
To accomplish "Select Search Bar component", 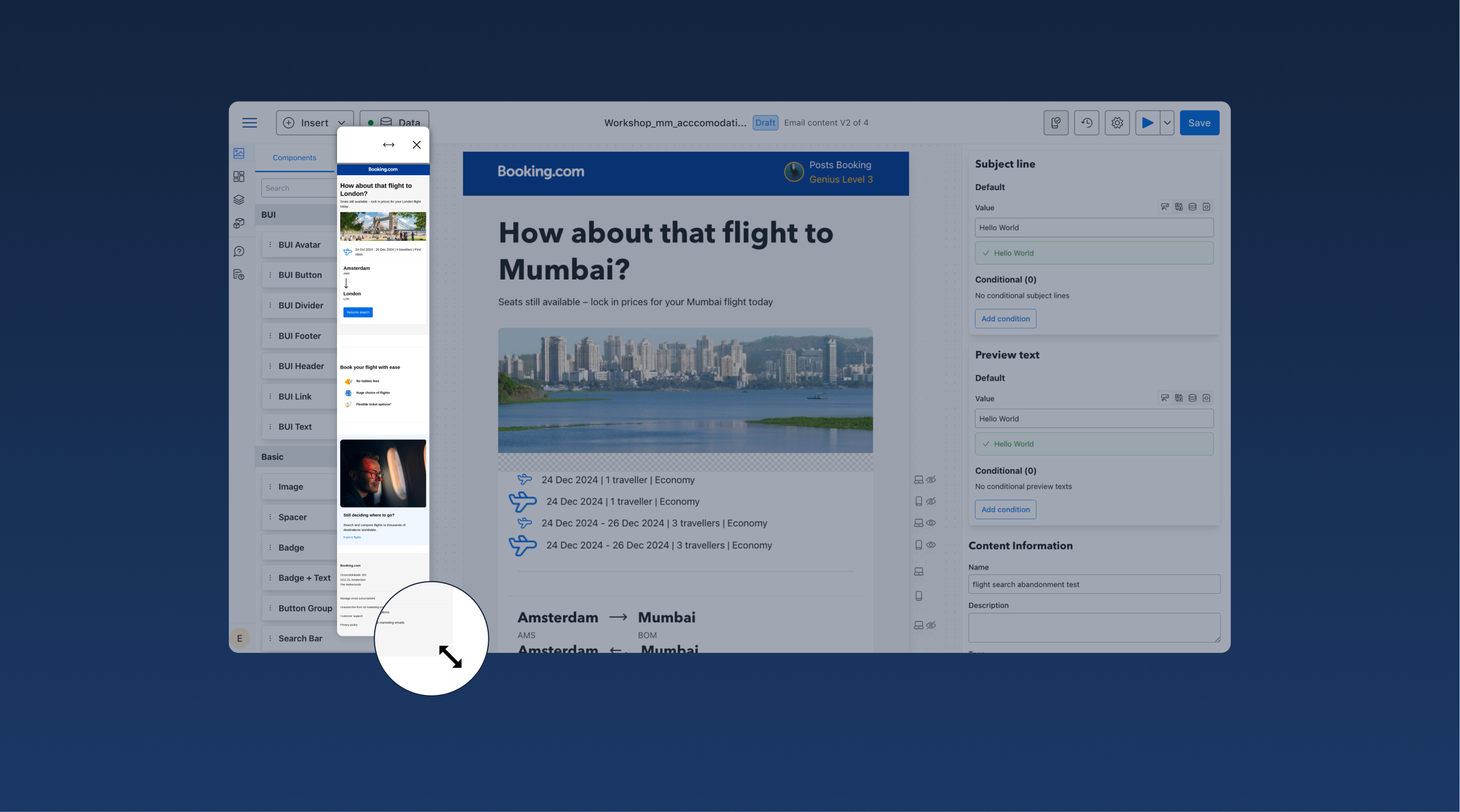I will coord(299,638).
